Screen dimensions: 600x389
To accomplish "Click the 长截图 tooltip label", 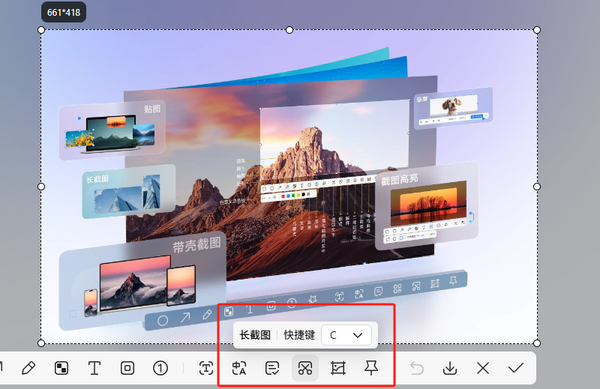I will coord(255,335).
